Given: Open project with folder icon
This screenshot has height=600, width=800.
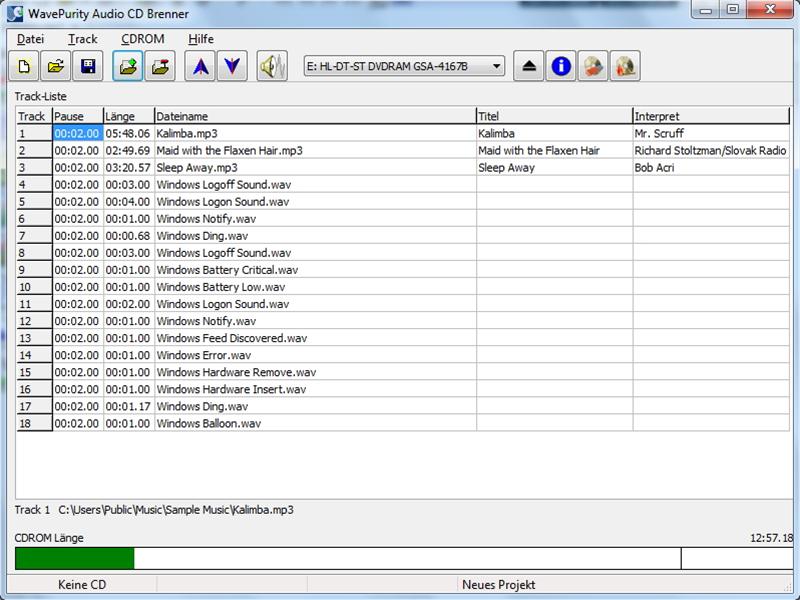Looking at the screenshot, I should click(56, 66).
